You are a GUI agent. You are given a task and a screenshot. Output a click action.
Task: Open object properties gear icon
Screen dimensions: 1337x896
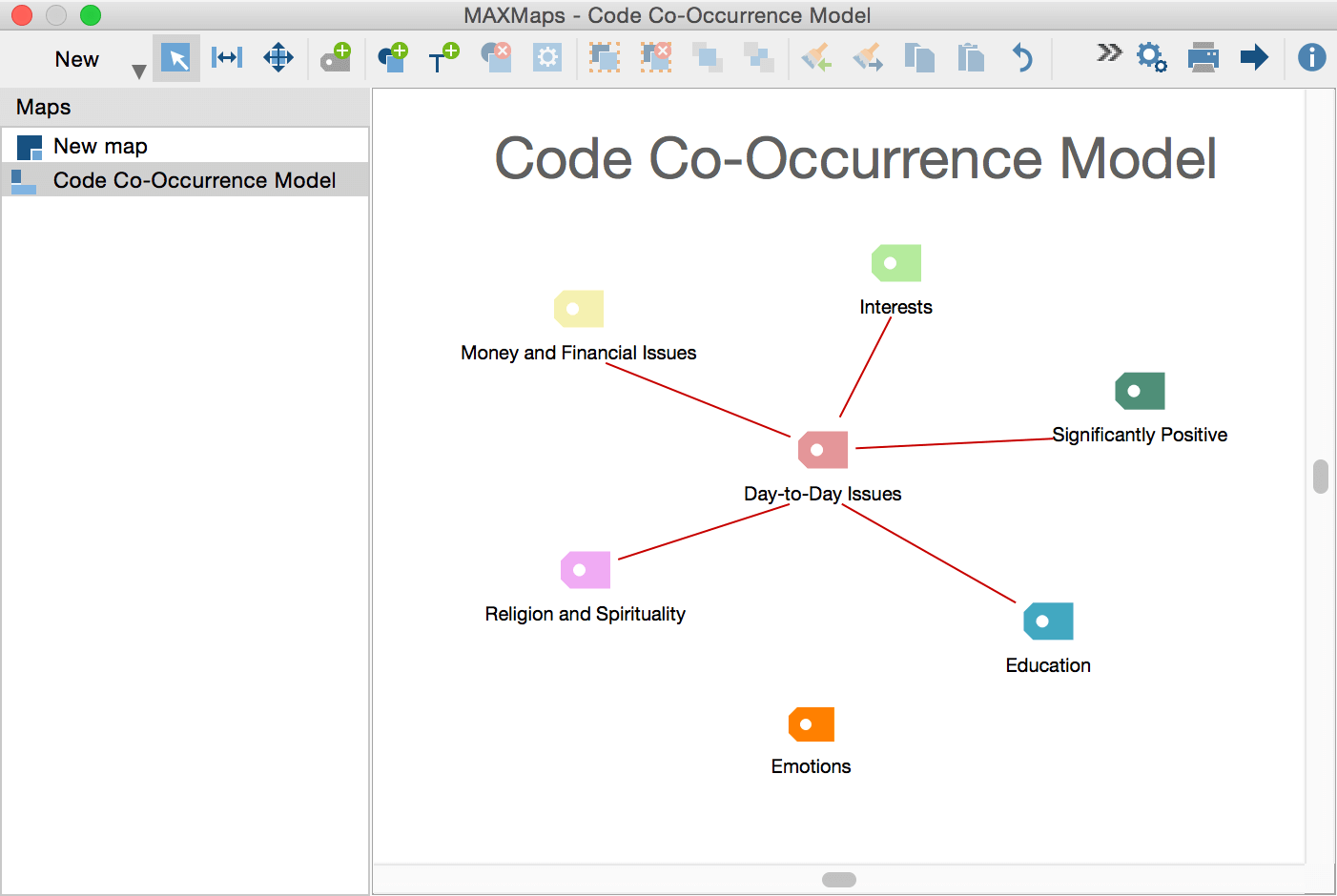pyautogui.click(x=547, y=57)
